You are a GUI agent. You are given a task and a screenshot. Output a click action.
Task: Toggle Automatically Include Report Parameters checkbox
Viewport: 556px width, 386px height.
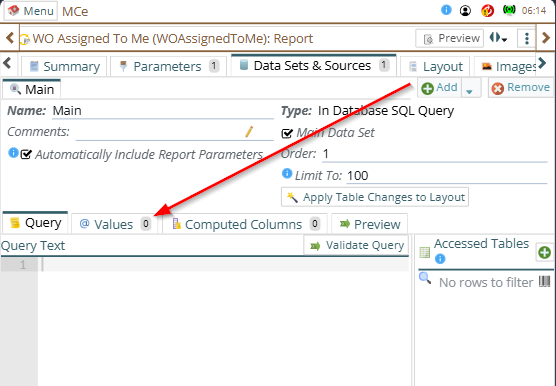click(x=26, y=154)
